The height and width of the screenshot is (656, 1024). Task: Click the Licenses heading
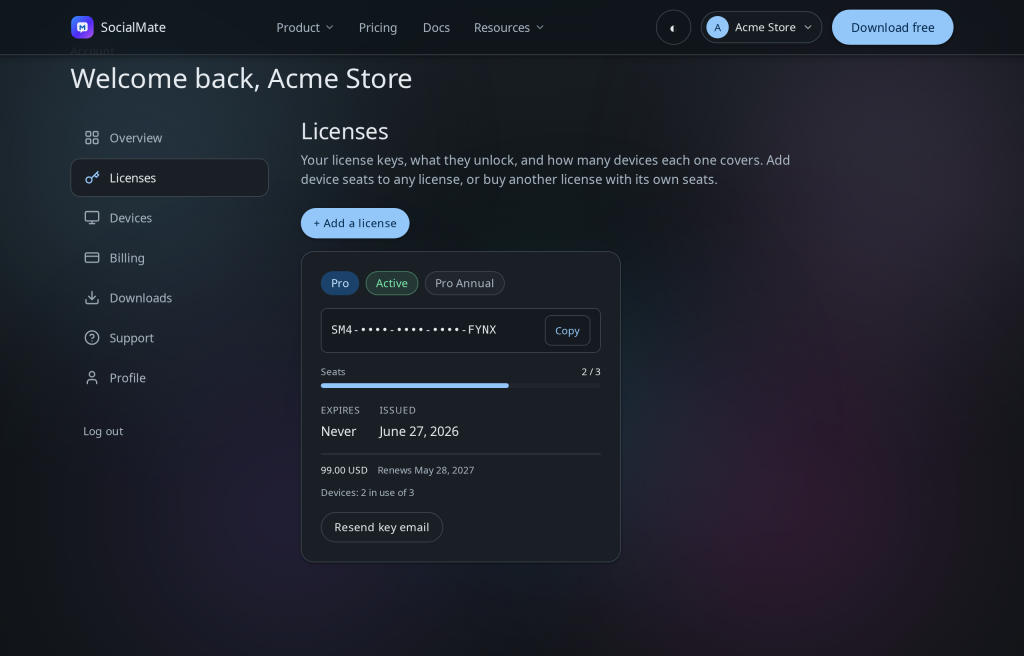(x=344, y=131)
